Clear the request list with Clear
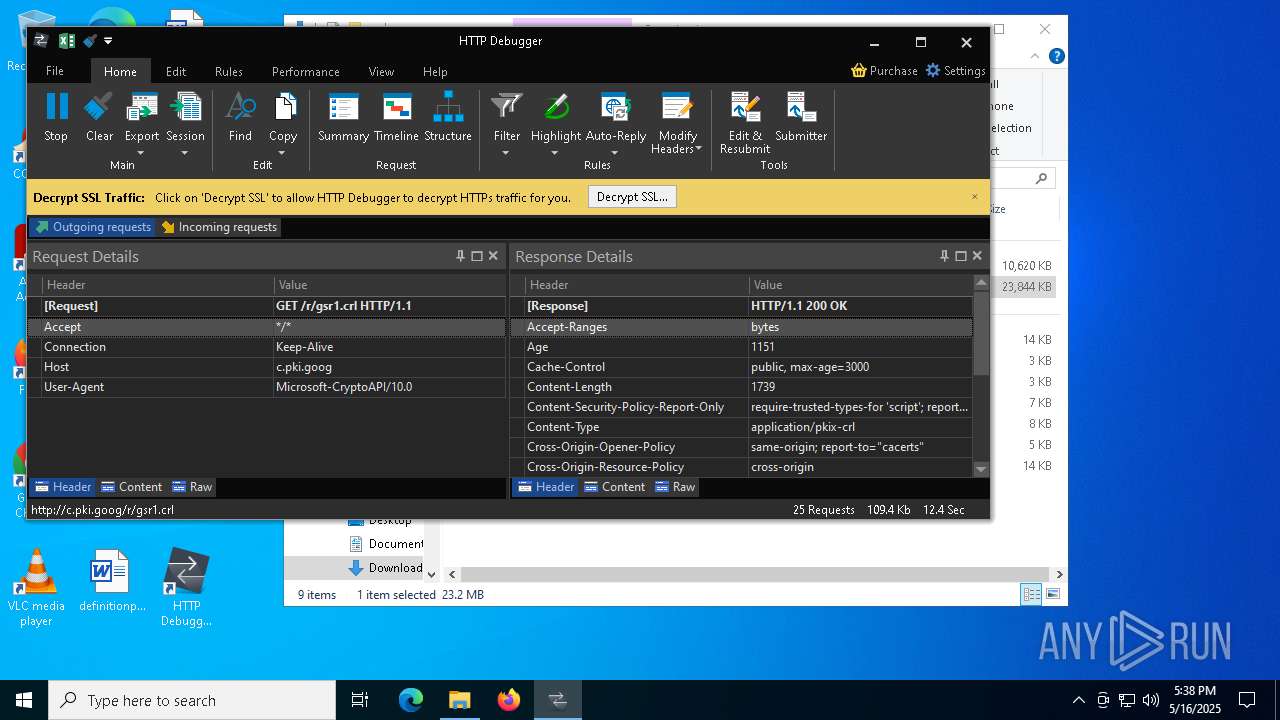 pyautogui.click(x=99, y=106)
